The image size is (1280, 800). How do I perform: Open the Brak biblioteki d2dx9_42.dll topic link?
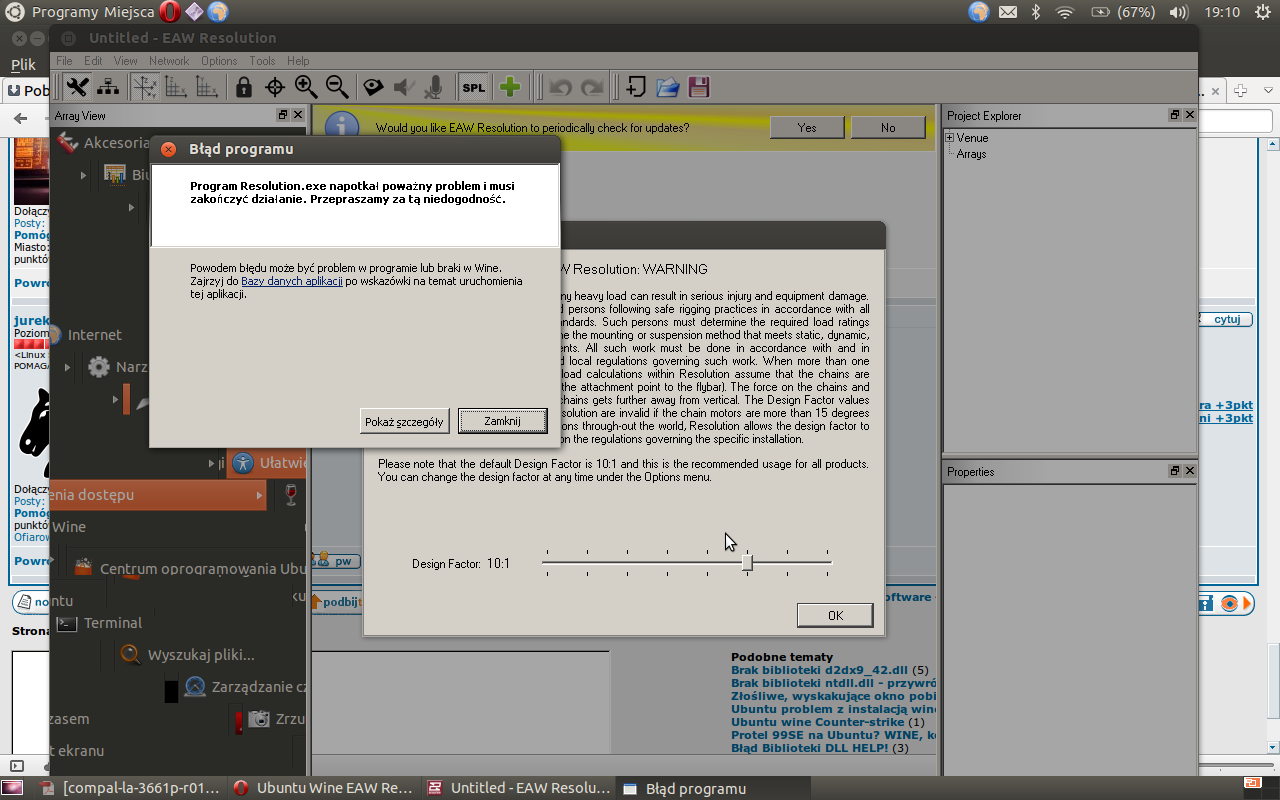click(x=820, y=670)
